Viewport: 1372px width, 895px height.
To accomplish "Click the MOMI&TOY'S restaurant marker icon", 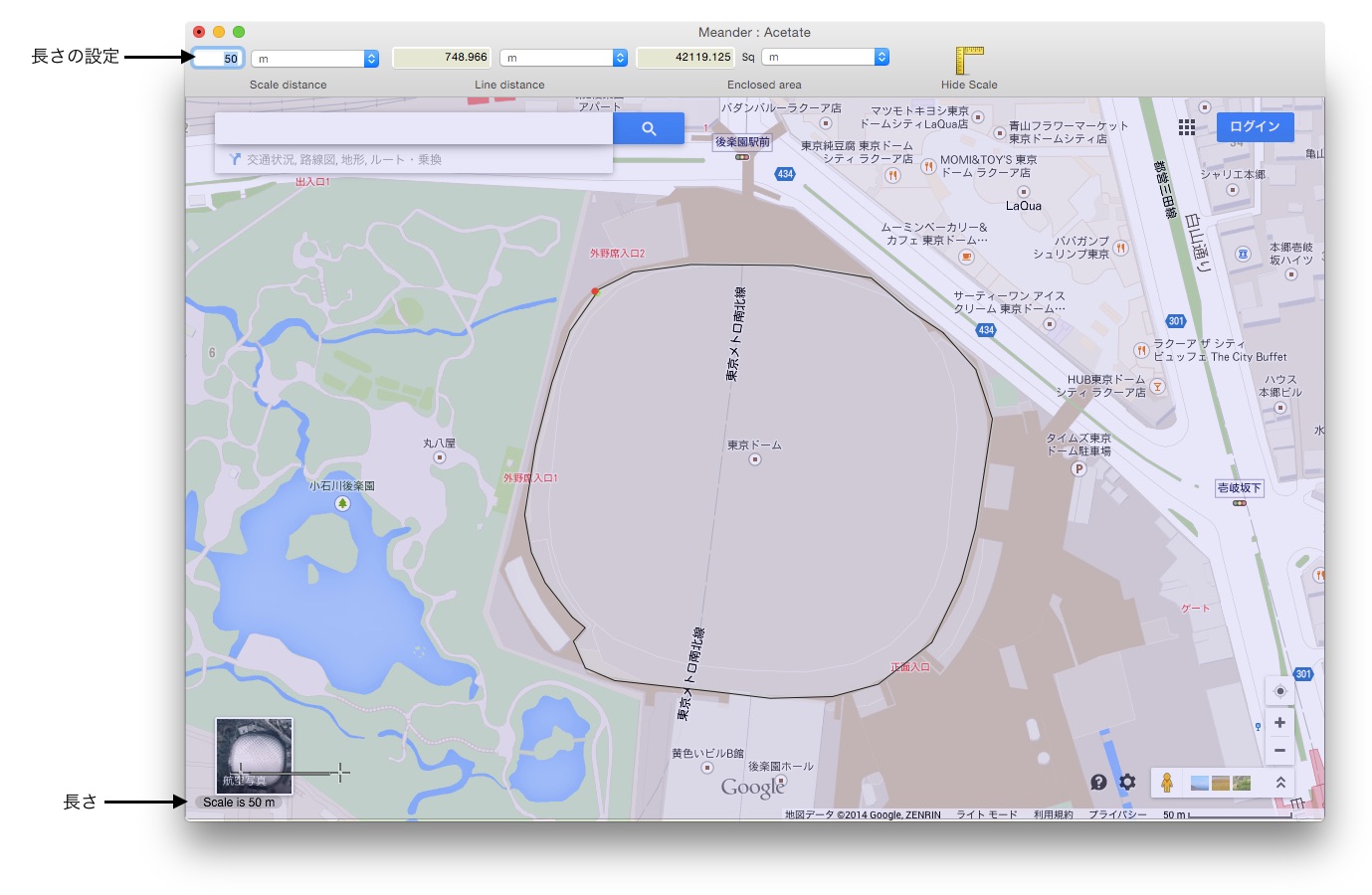I will click(x=928, y=166).
